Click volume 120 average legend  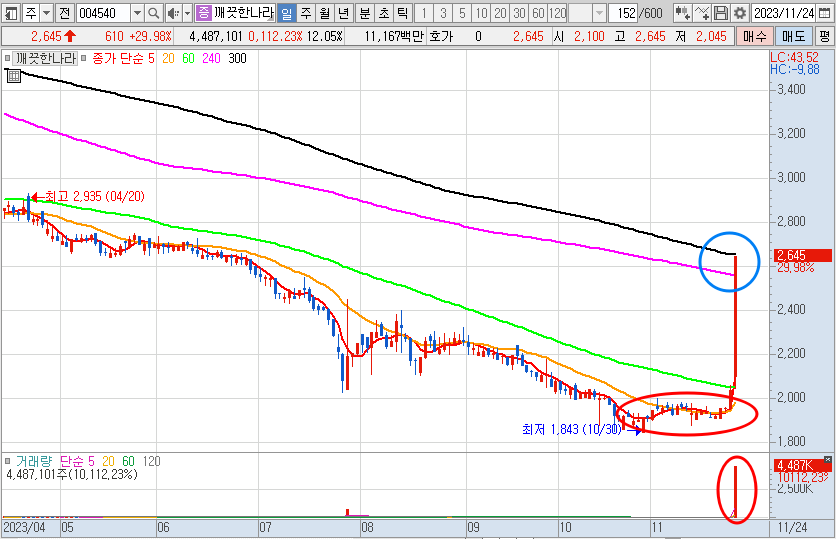151,461
